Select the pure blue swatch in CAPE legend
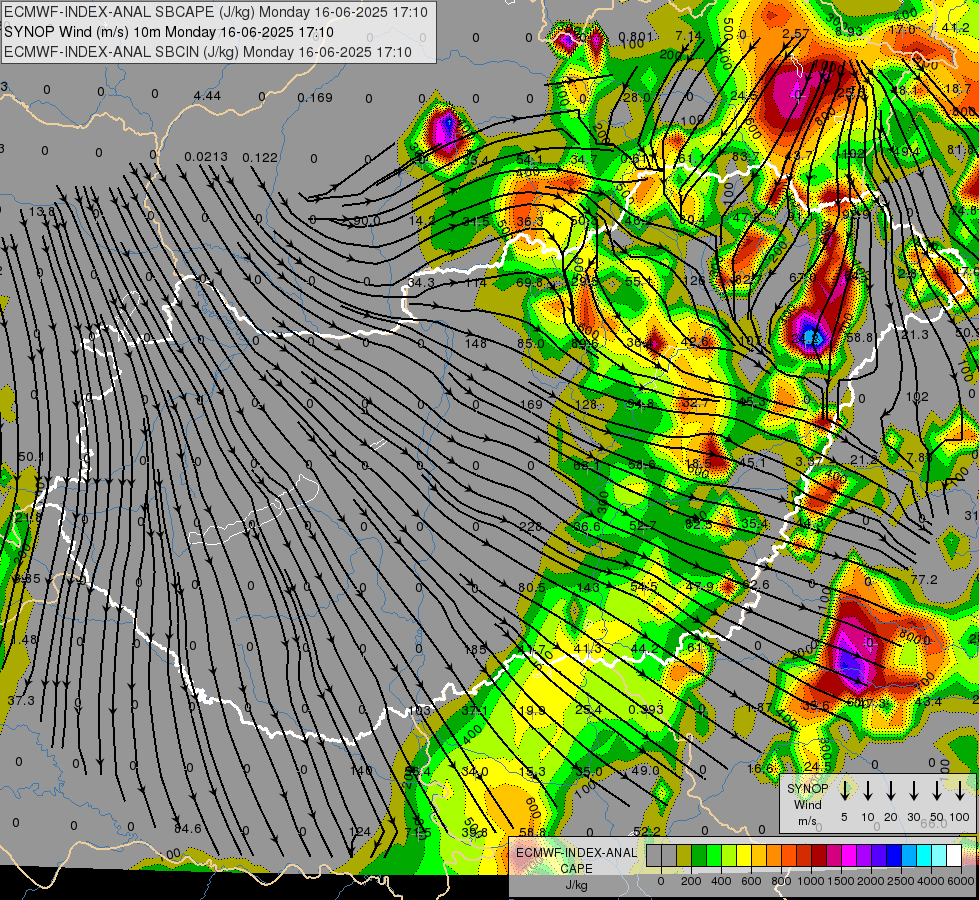The height and width of the screenshot is (900, 979). tap(894, 855)
